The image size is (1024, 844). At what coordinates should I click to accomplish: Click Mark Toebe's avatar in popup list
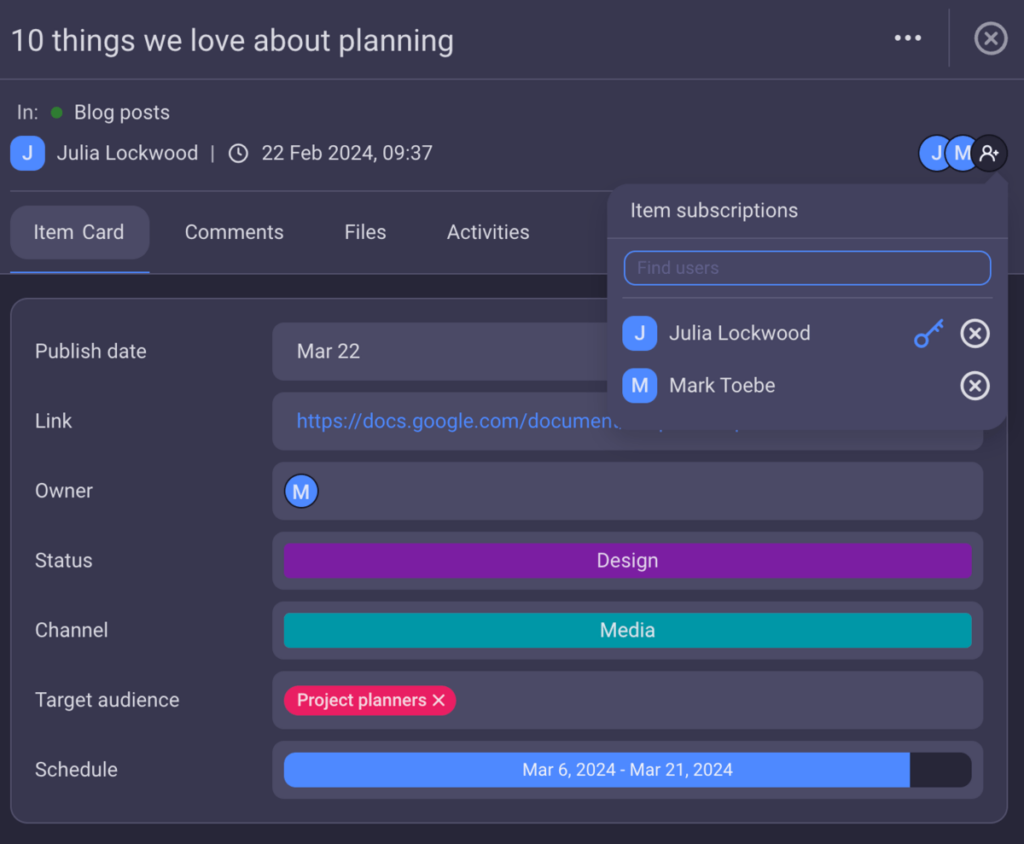[640, 385]
